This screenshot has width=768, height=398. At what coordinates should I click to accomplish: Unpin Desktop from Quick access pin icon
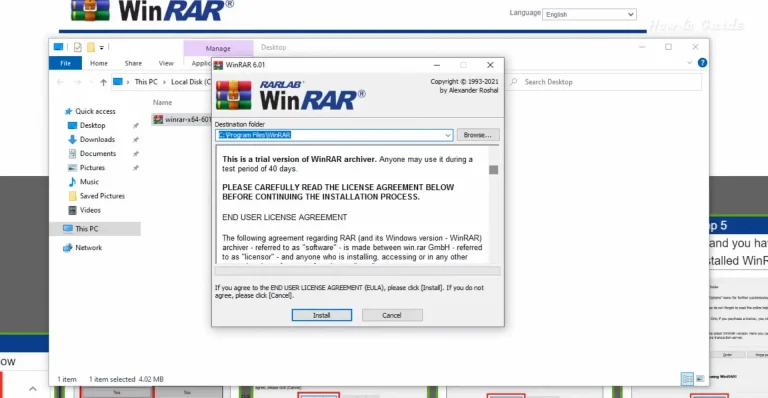coord(136,126)
